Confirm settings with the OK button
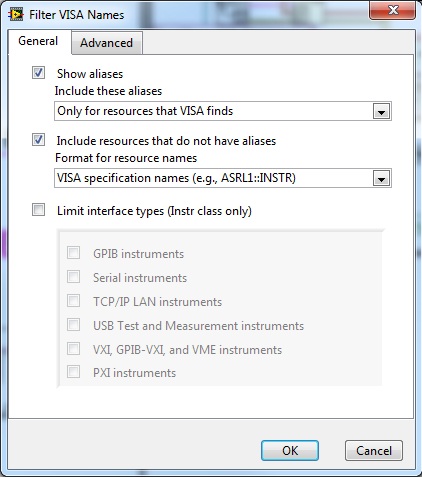Viewport: 422px width, 478px height. coord(290,451)
